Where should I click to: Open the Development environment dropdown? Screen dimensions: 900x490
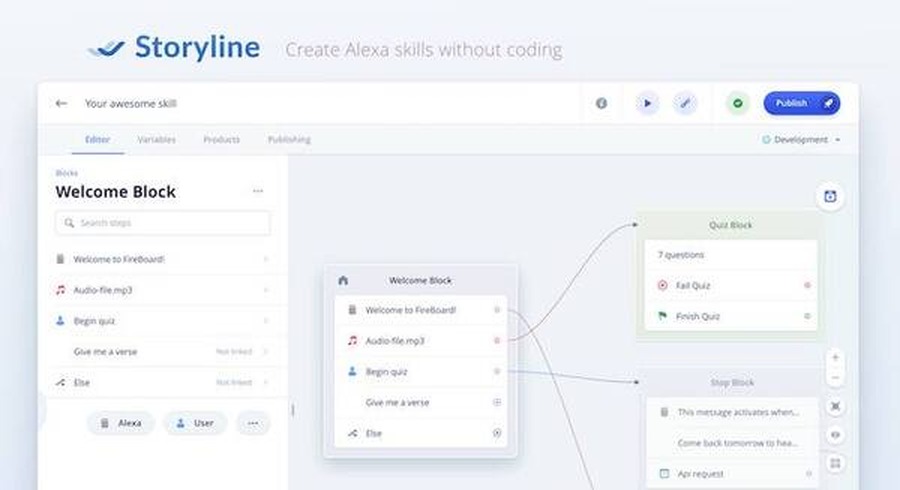(x=801, y=140)
